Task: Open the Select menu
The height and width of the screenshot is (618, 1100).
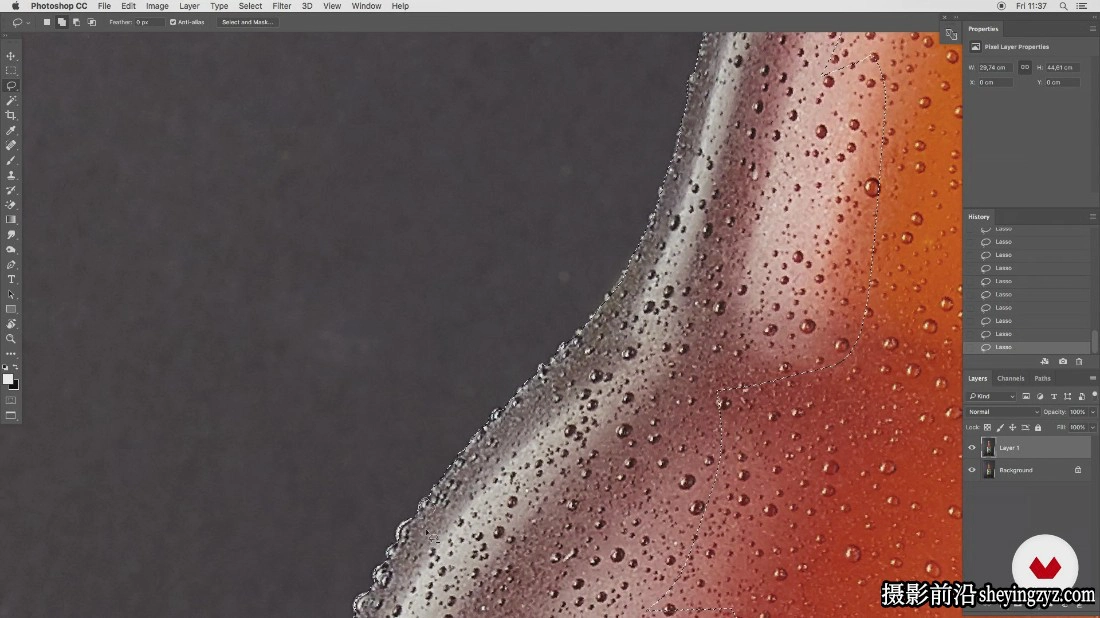Action: [250, 6]
